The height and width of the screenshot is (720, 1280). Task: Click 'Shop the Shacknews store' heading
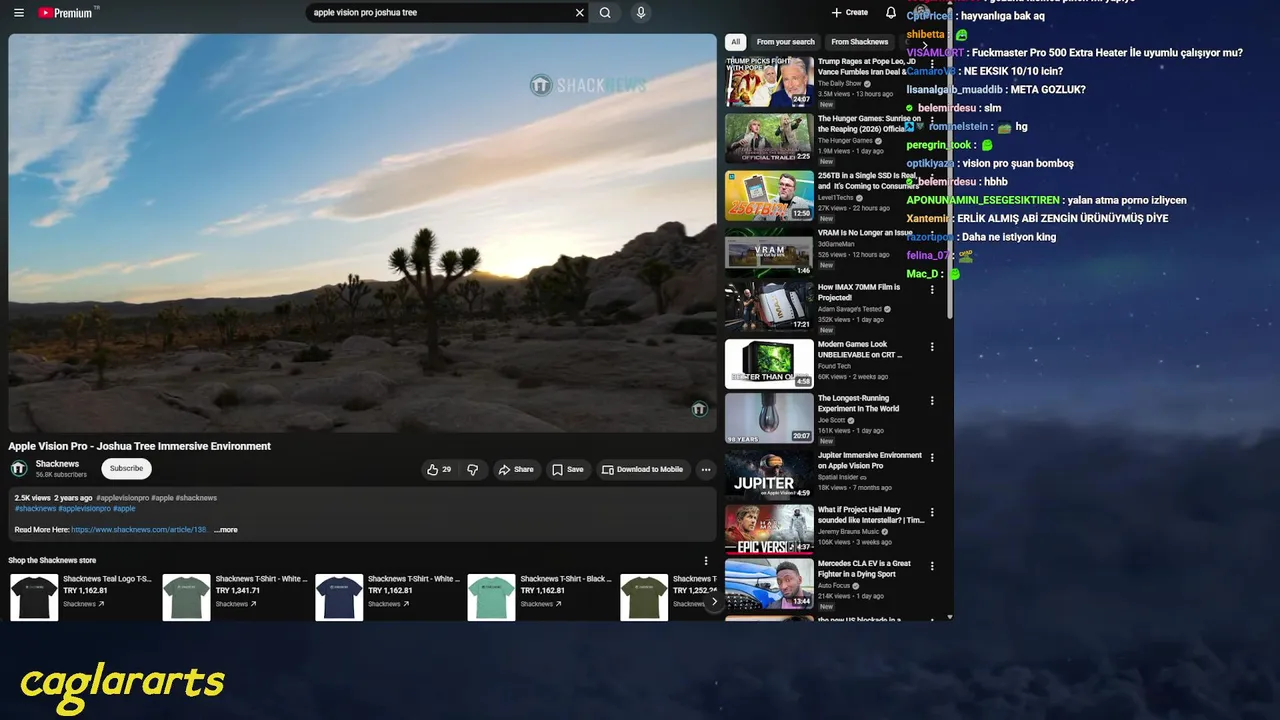[x=52, y=561]
